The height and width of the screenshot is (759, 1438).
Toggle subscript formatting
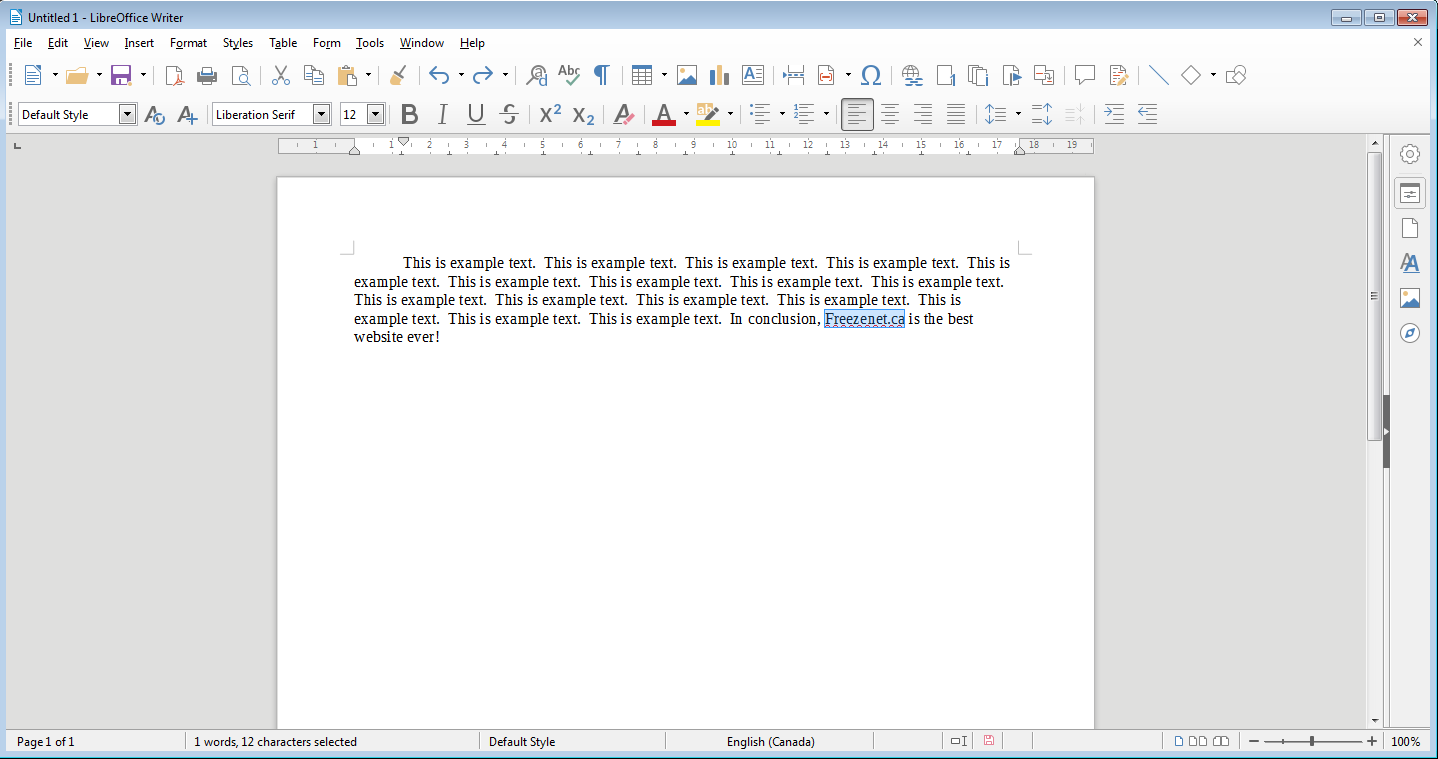583,115
